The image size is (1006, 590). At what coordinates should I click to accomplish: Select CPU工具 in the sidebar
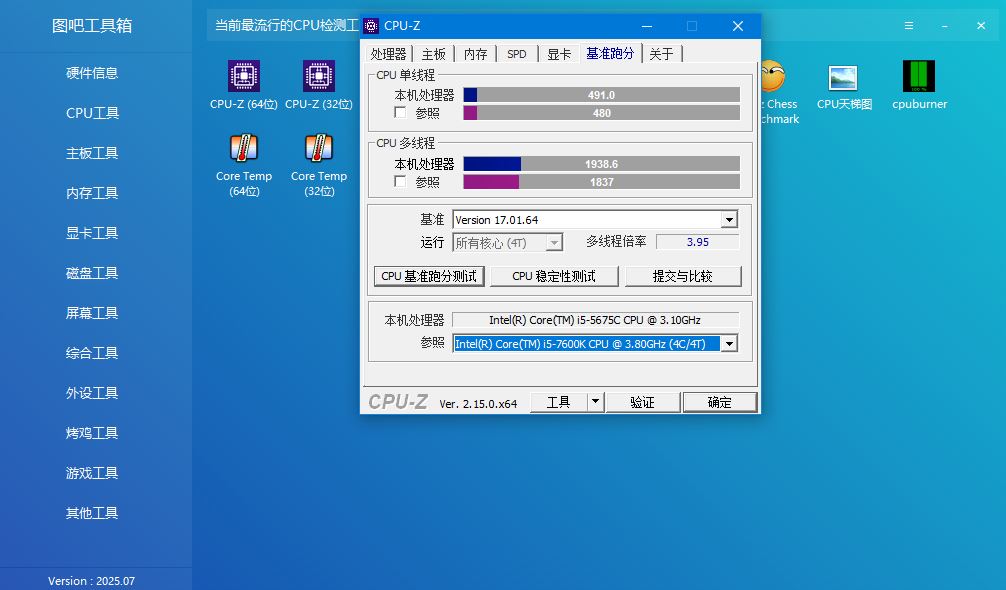pos(92,113)
